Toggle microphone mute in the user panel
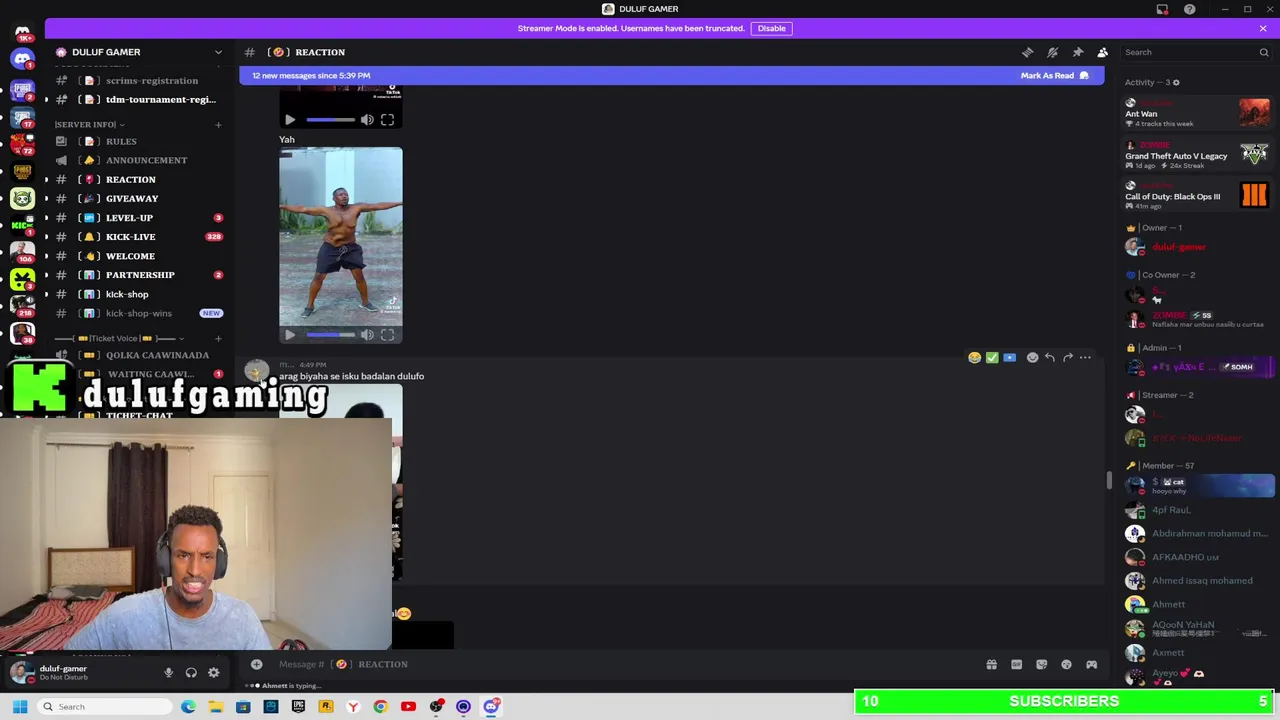Screen dimensions: 1280x720 point(168,673)
